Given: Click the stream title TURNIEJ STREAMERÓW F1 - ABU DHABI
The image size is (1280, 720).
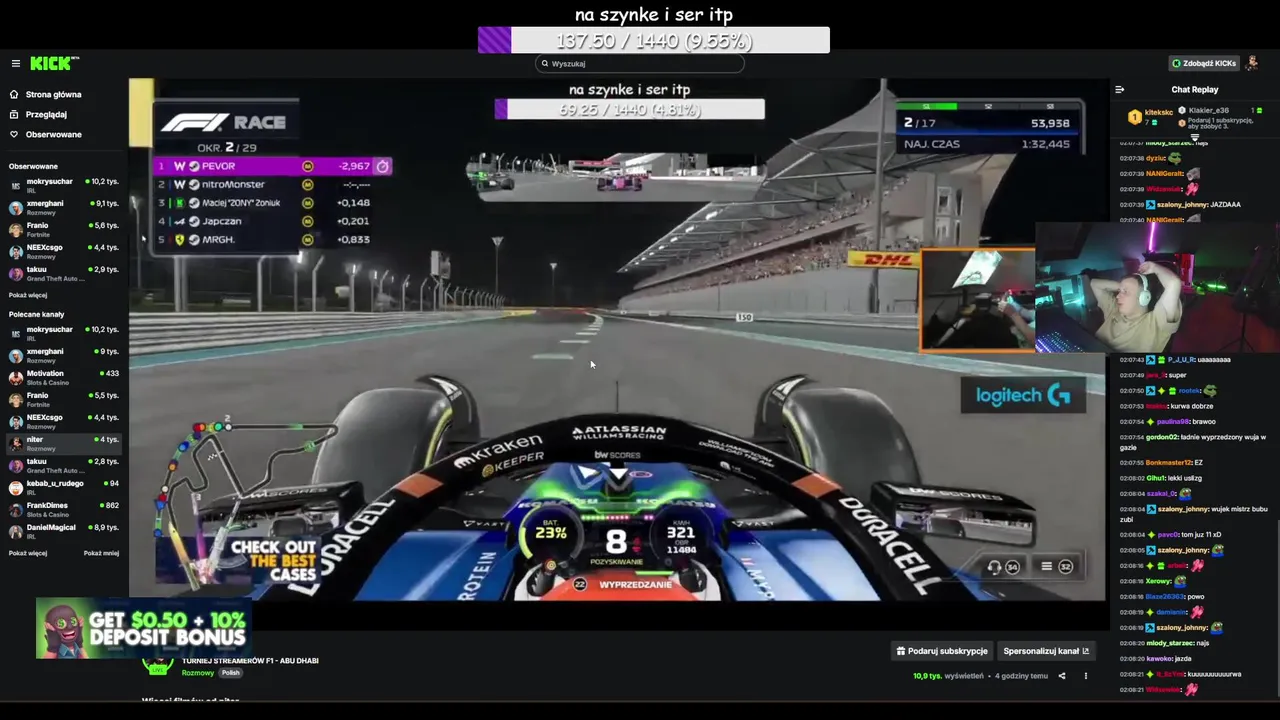Looking at the screenshot, I should [250, 661].
